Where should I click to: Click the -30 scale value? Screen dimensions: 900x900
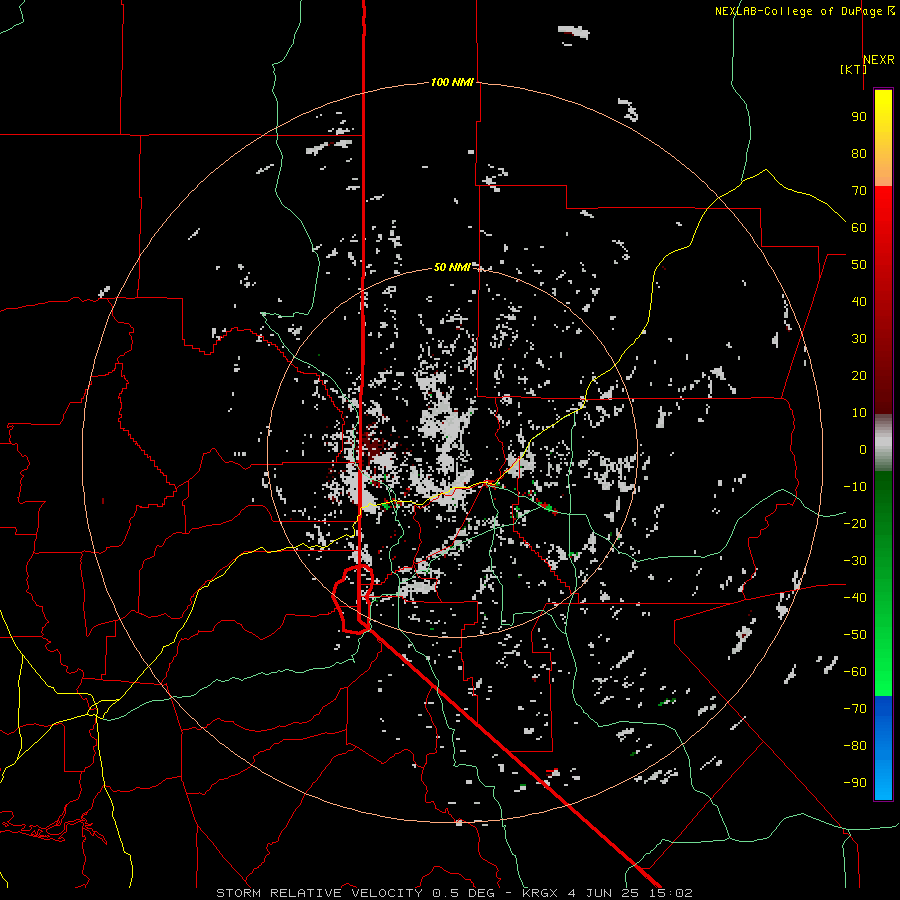point(855,561)
